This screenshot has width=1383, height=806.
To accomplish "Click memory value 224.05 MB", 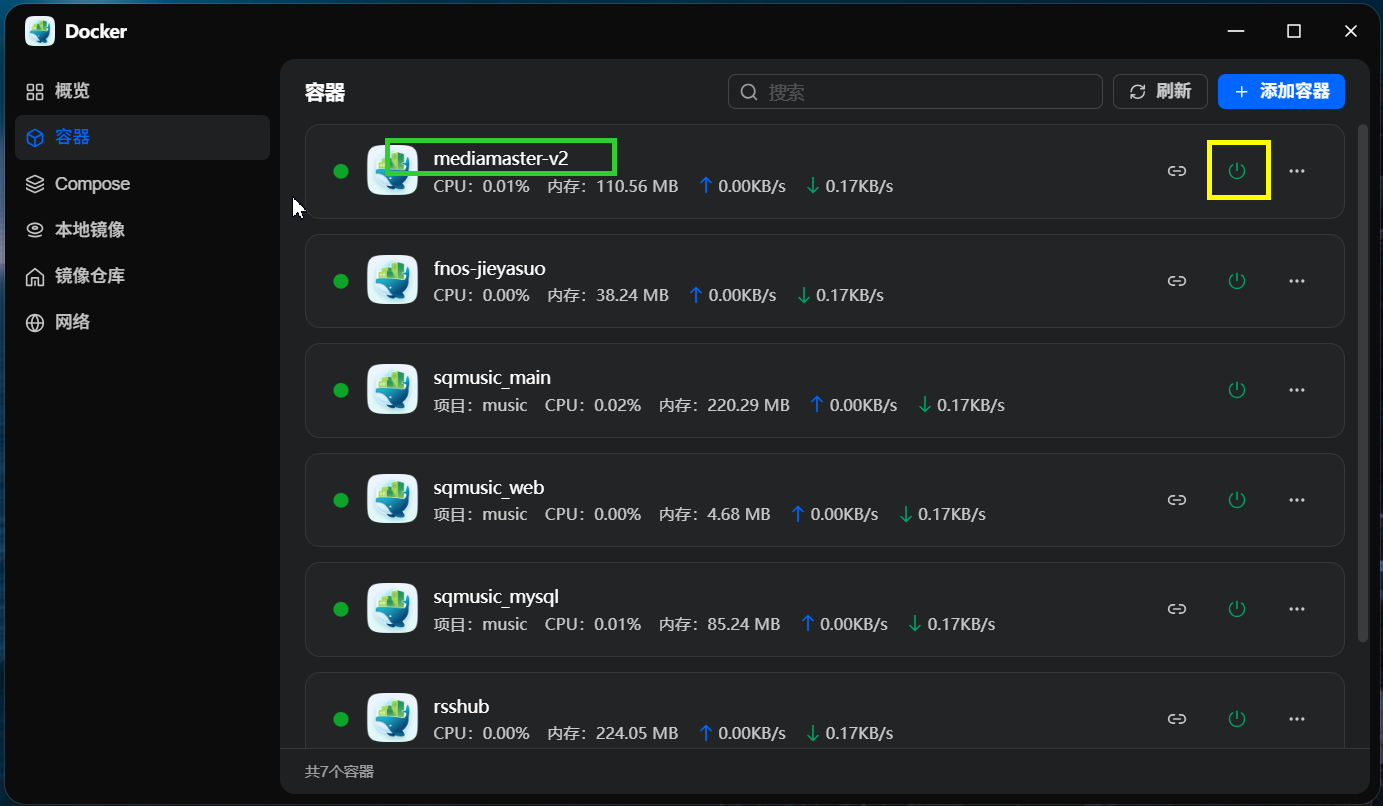I will (x=637, y=733).
